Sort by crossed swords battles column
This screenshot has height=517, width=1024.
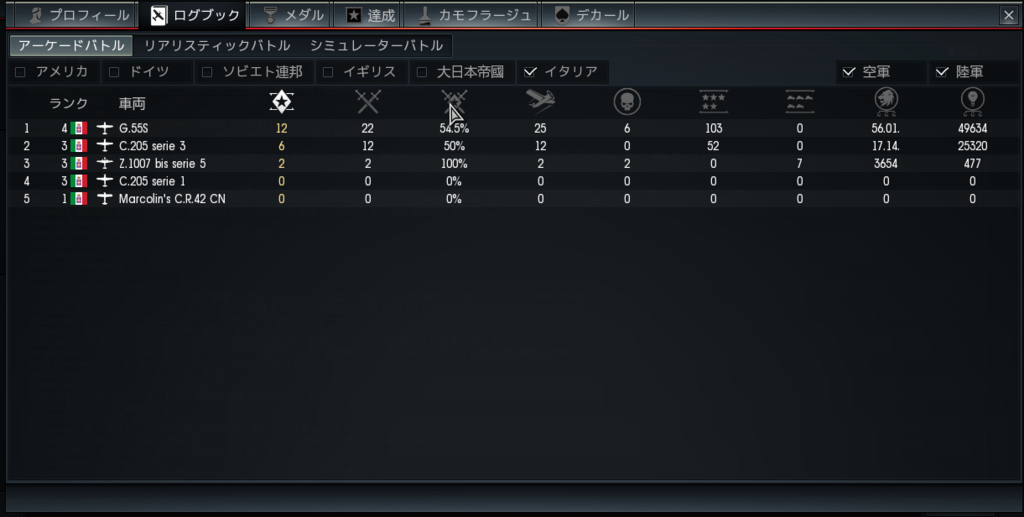368,102
